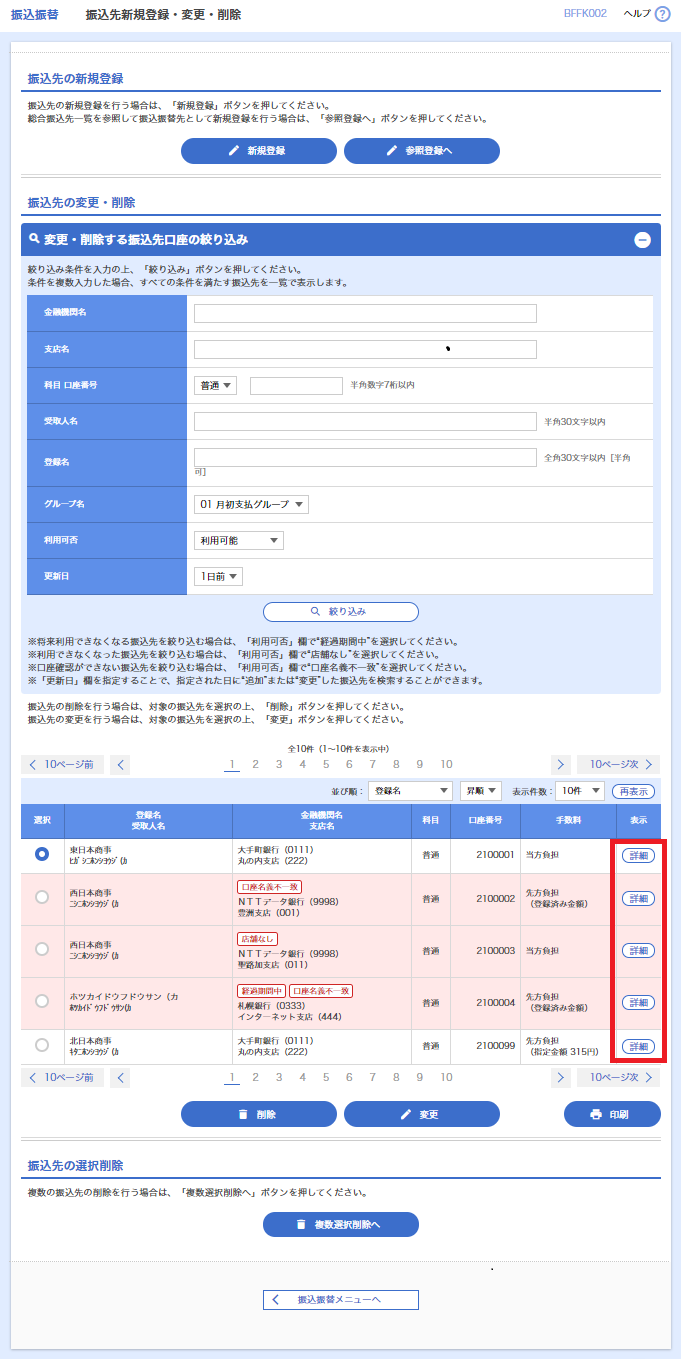The height and width of the screenshot is (1359, 681).
Task: Click the 金融機関名 支店名 column header
Action: tap(322, 821)
